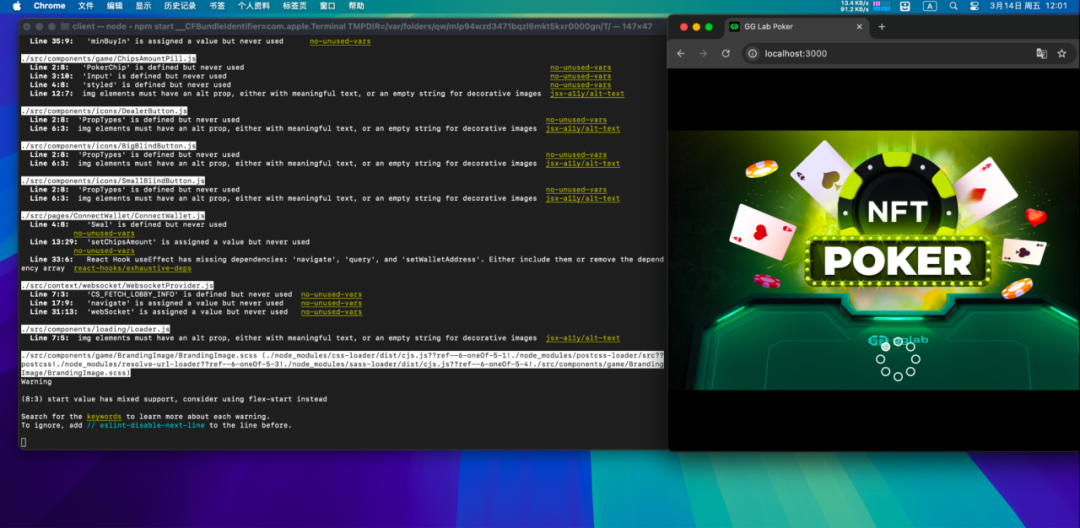
Task: Bookmark this page with the star
Action: (1061, 54)
